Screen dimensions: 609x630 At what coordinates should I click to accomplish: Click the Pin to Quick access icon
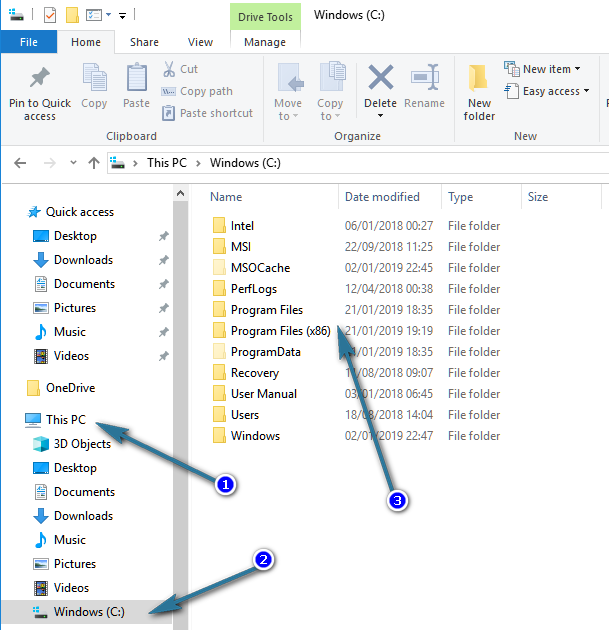(x=40, y=78)
